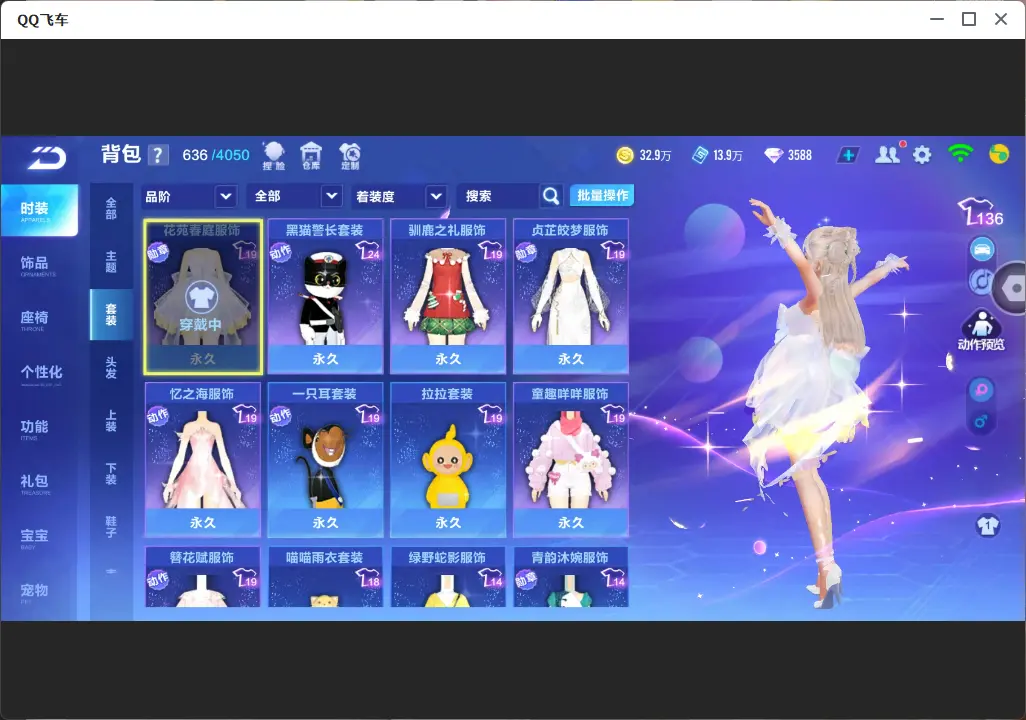Switch to the 宠物 pet tab
Image resolution: width=1026 pixels, height=720 pixels.
pos(38,591)
